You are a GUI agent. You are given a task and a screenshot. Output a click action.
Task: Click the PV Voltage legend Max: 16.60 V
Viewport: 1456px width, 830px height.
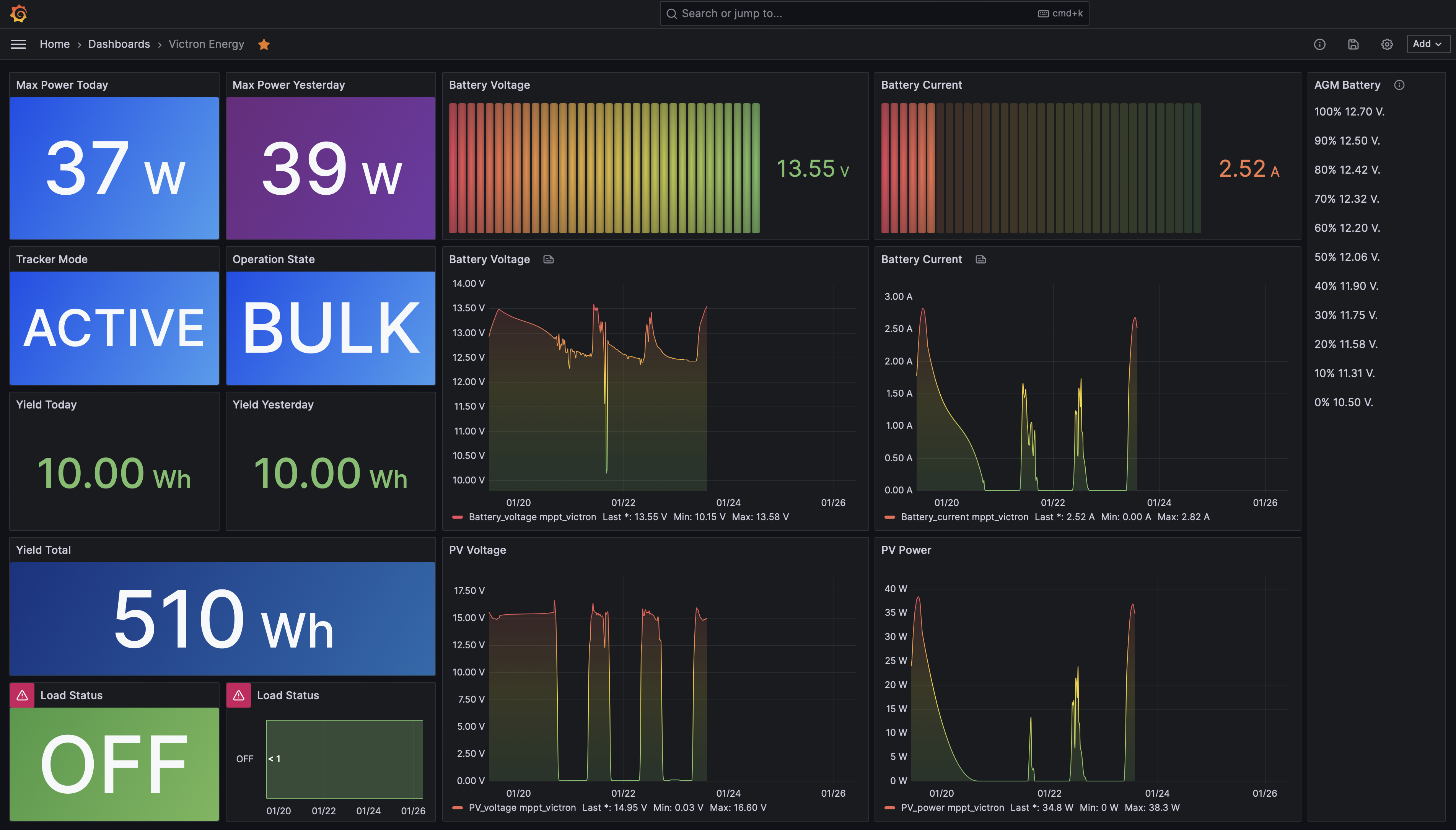click(738, 808)
